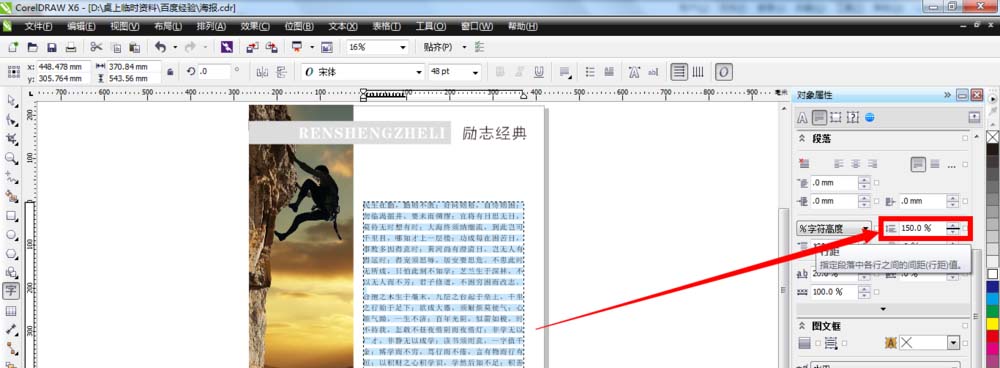Select the Polygon tool in toolbox

[x=11, y=254]
